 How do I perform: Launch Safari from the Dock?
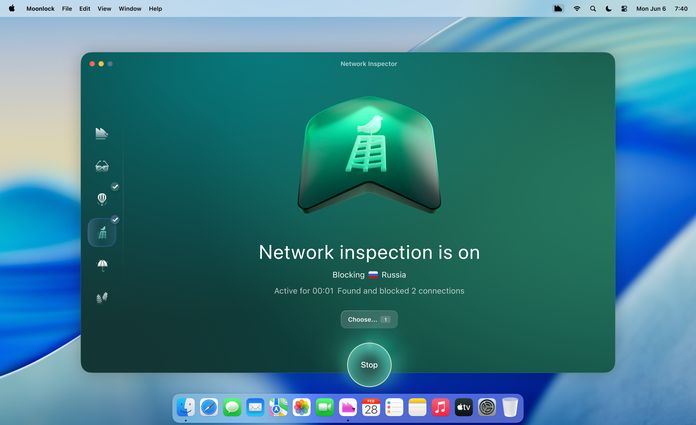(x=209, y=407)
